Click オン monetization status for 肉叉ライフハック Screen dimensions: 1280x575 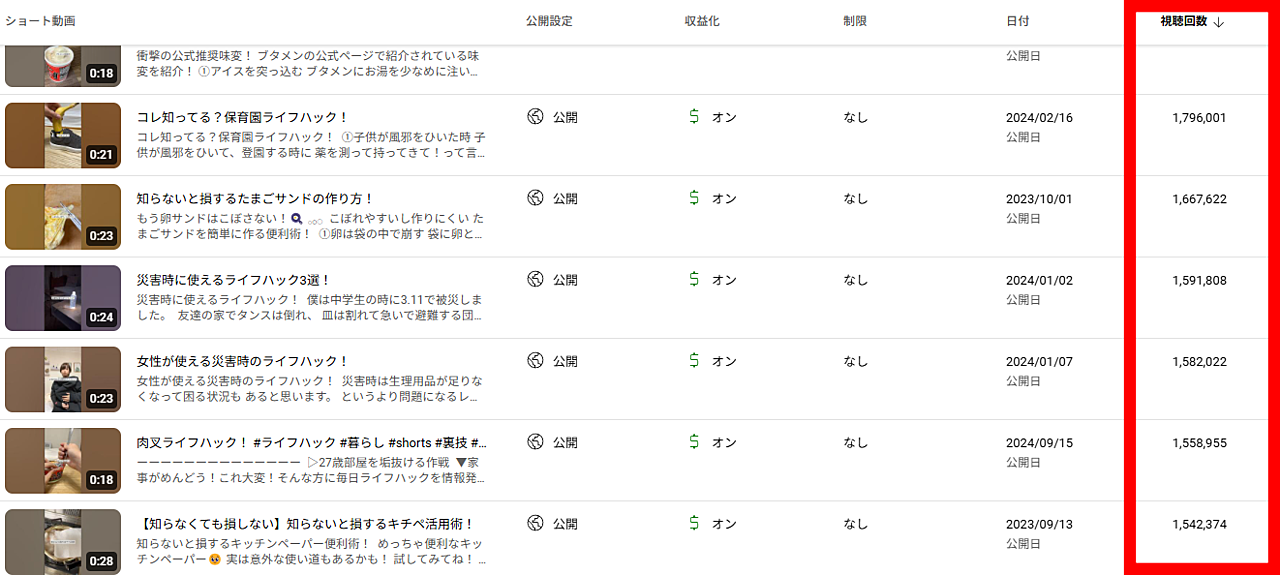click(x=724, y=442)
